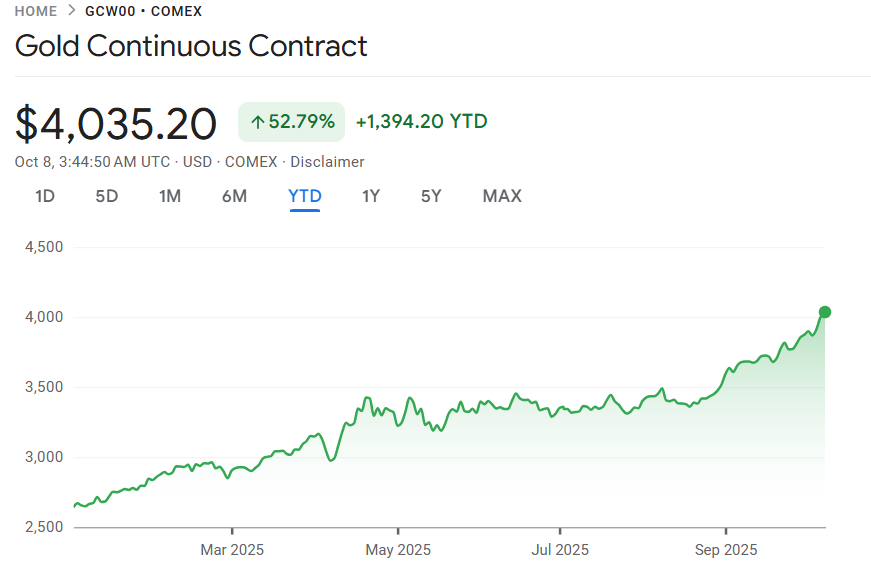Viewport: 871px width, 588px height.
Task: Choose the 5Y time range
Action: click(431, 196)
